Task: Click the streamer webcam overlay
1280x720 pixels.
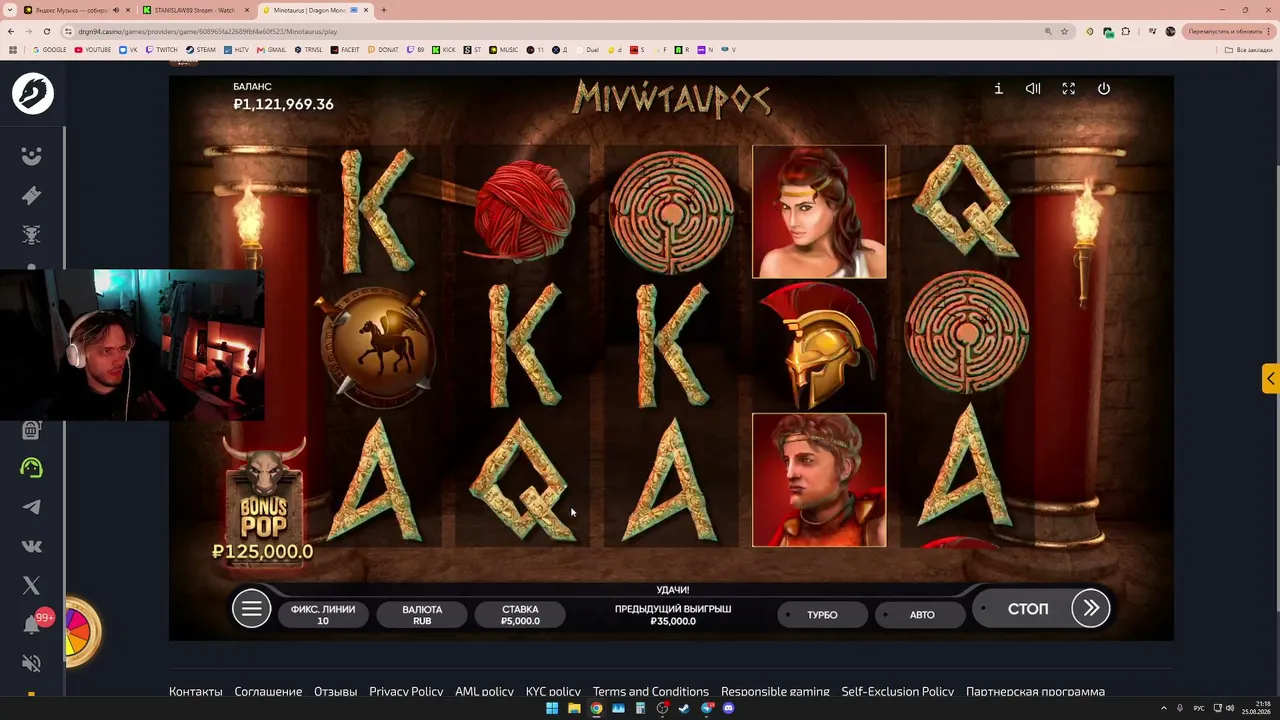Action: click(x=132, y=345)
